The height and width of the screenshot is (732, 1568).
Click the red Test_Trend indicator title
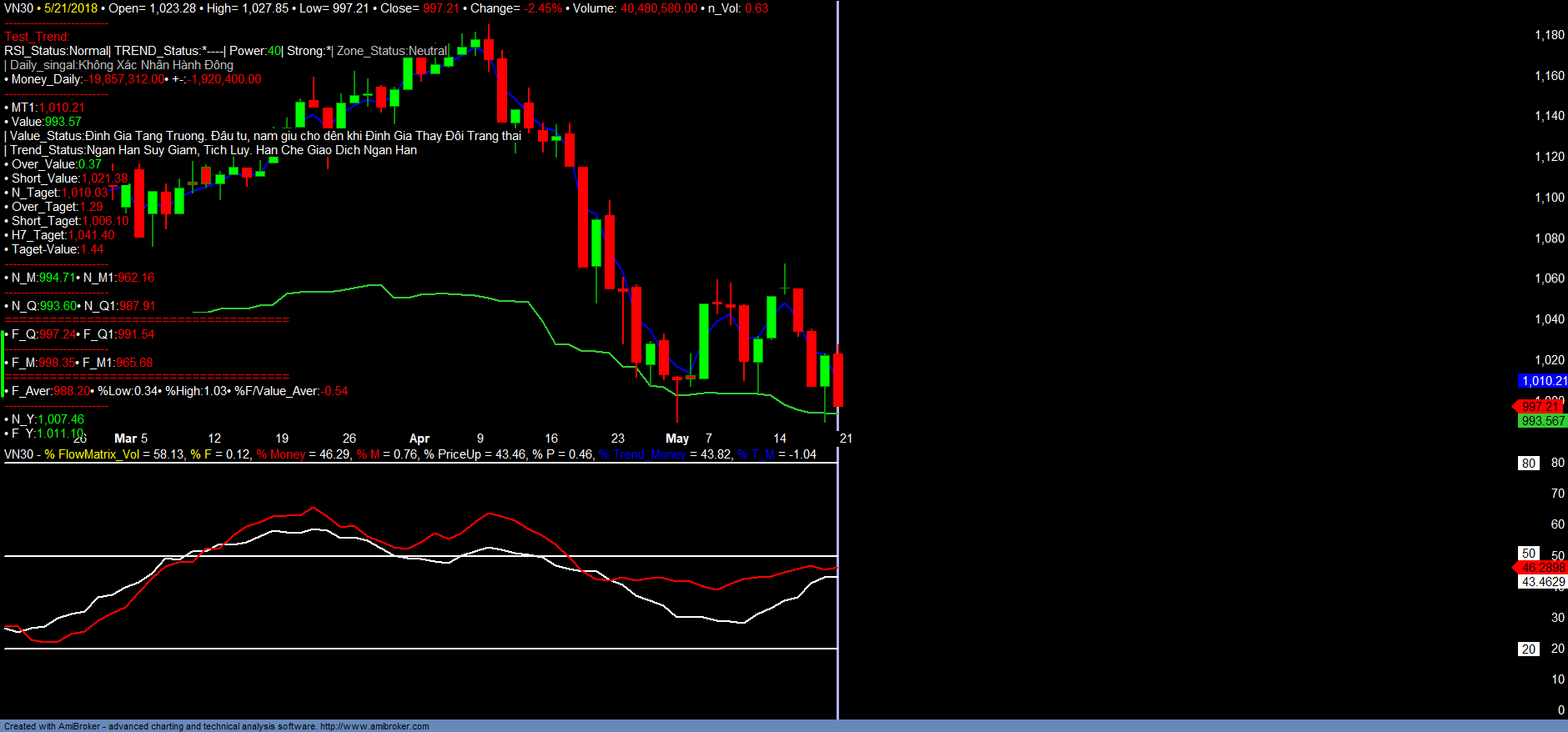pyautogui.click(x=37, y=37)
